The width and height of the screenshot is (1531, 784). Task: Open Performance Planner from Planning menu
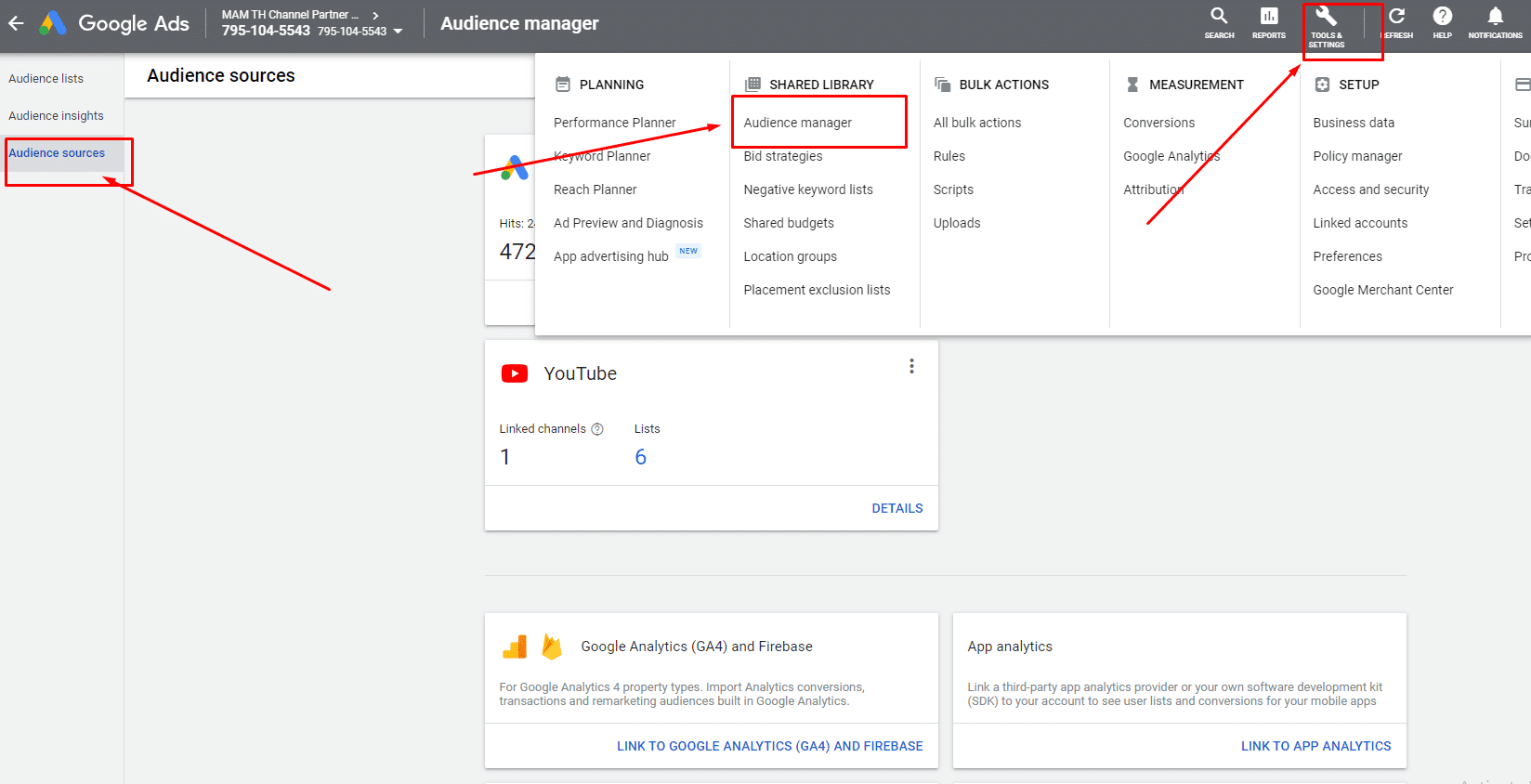614,123
